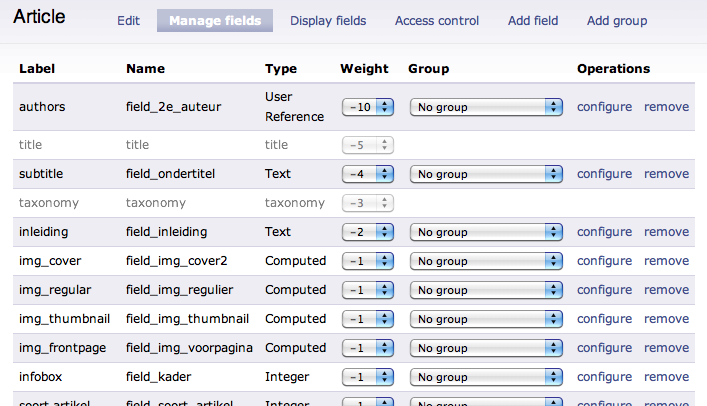
Task: Configure the img_regular field
Action: 604,290
